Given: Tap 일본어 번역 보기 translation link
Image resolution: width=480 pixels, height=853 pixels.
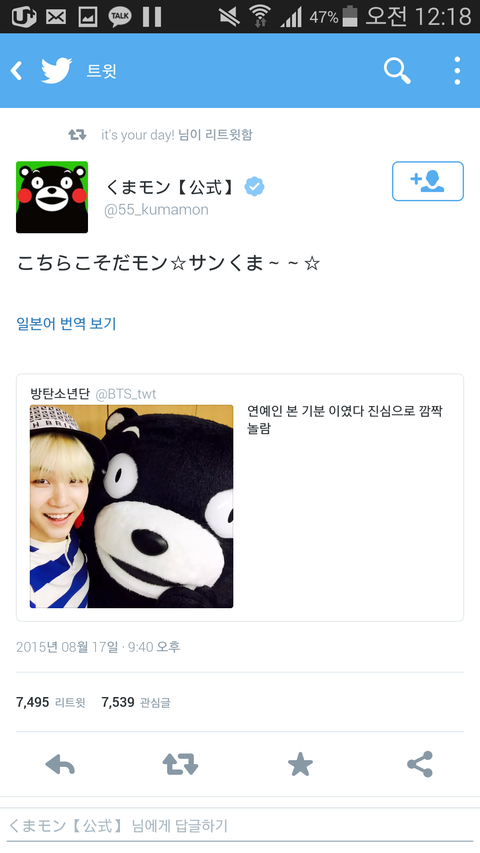Looking at the screenshot, I should [x=66, y=324].
